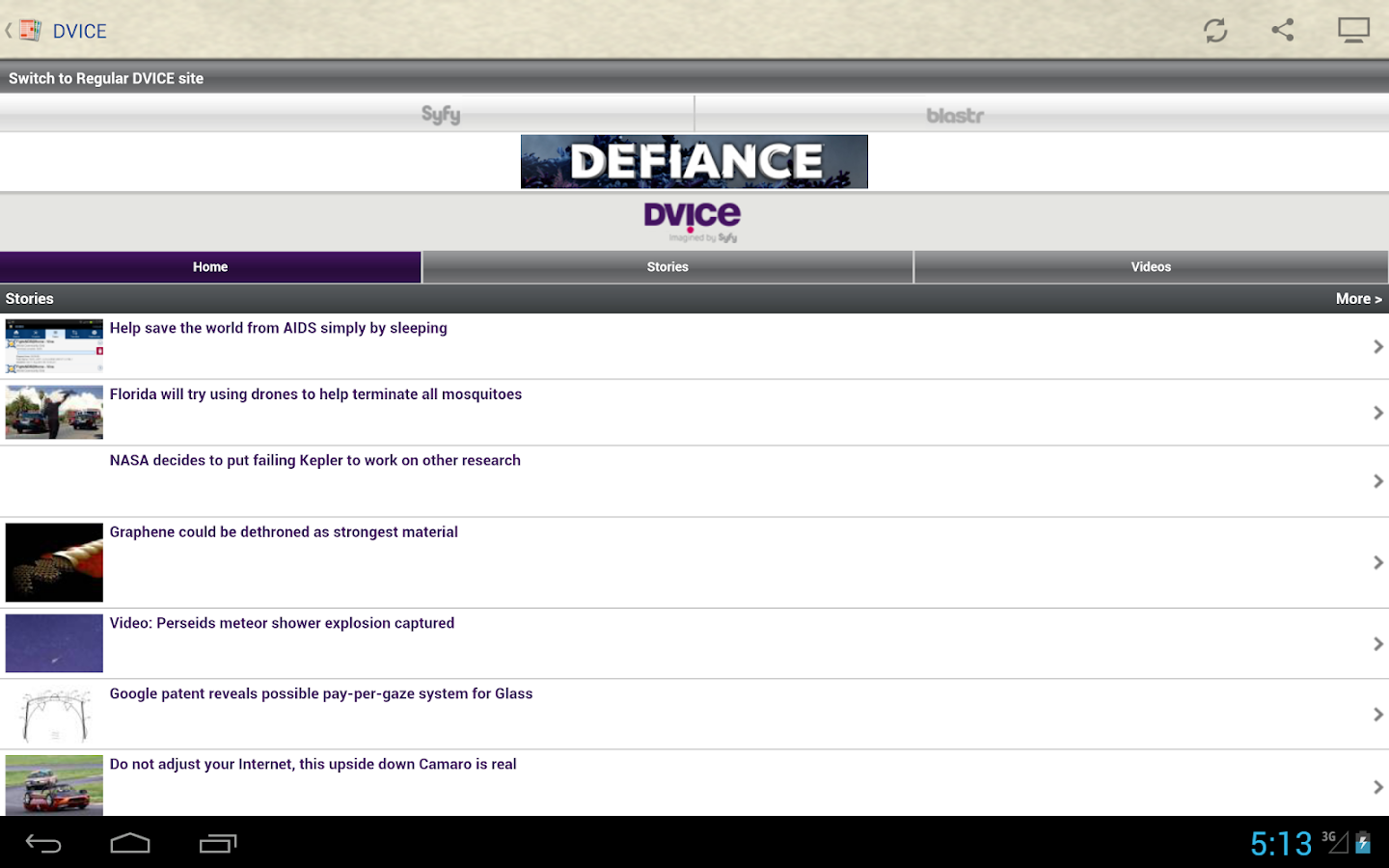Tap the desktop view monitor icon
Screen dimensions: 1389x868
pyautogui.click(x=1353, y=30)
